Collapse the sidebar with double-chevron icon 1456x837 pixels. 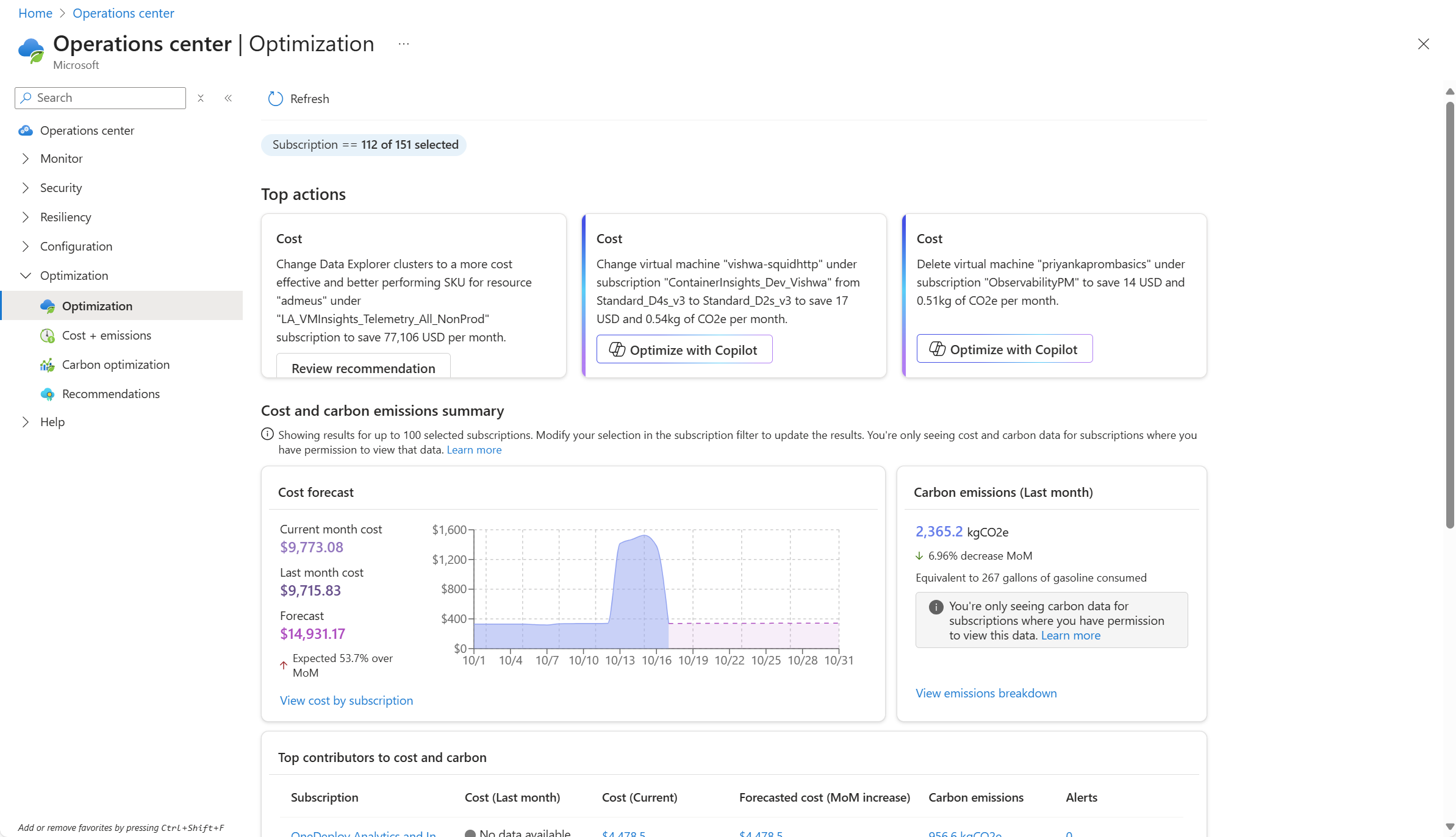point(228,98)
